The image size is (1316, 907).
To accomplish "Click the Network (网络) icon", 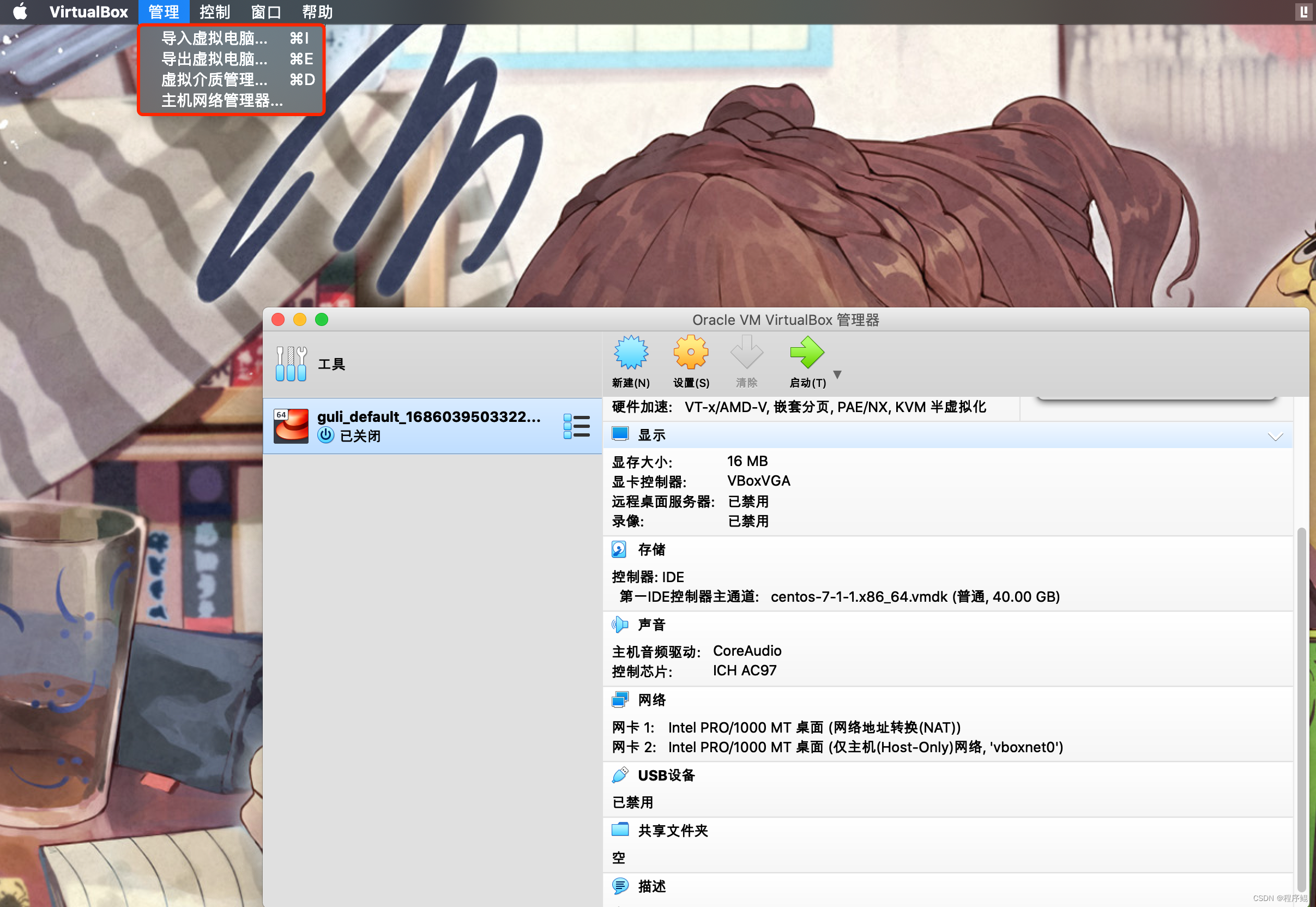I will point(620,699).
